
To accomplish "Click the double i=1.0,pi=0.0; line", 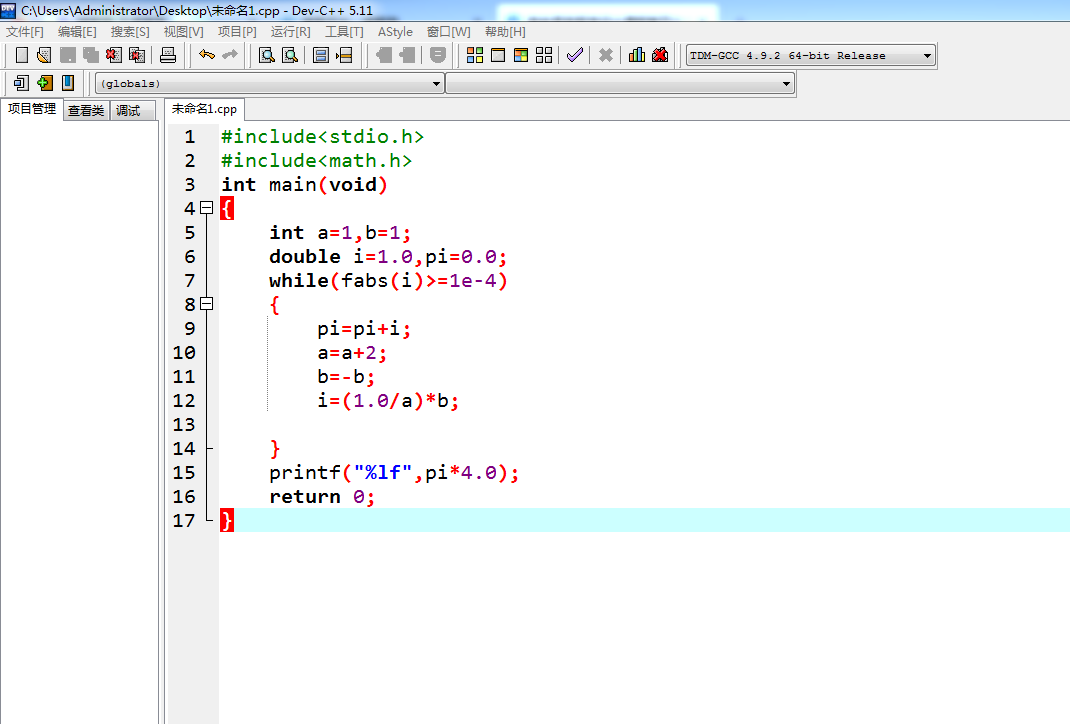I will pos(388,257).
